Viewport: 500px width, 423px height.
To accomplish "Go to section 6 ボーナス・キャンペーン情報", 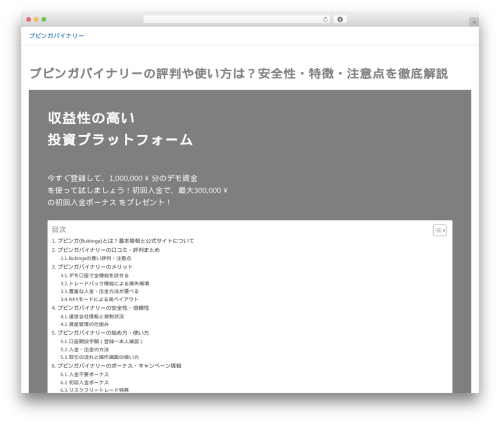I will click(116, 366).
